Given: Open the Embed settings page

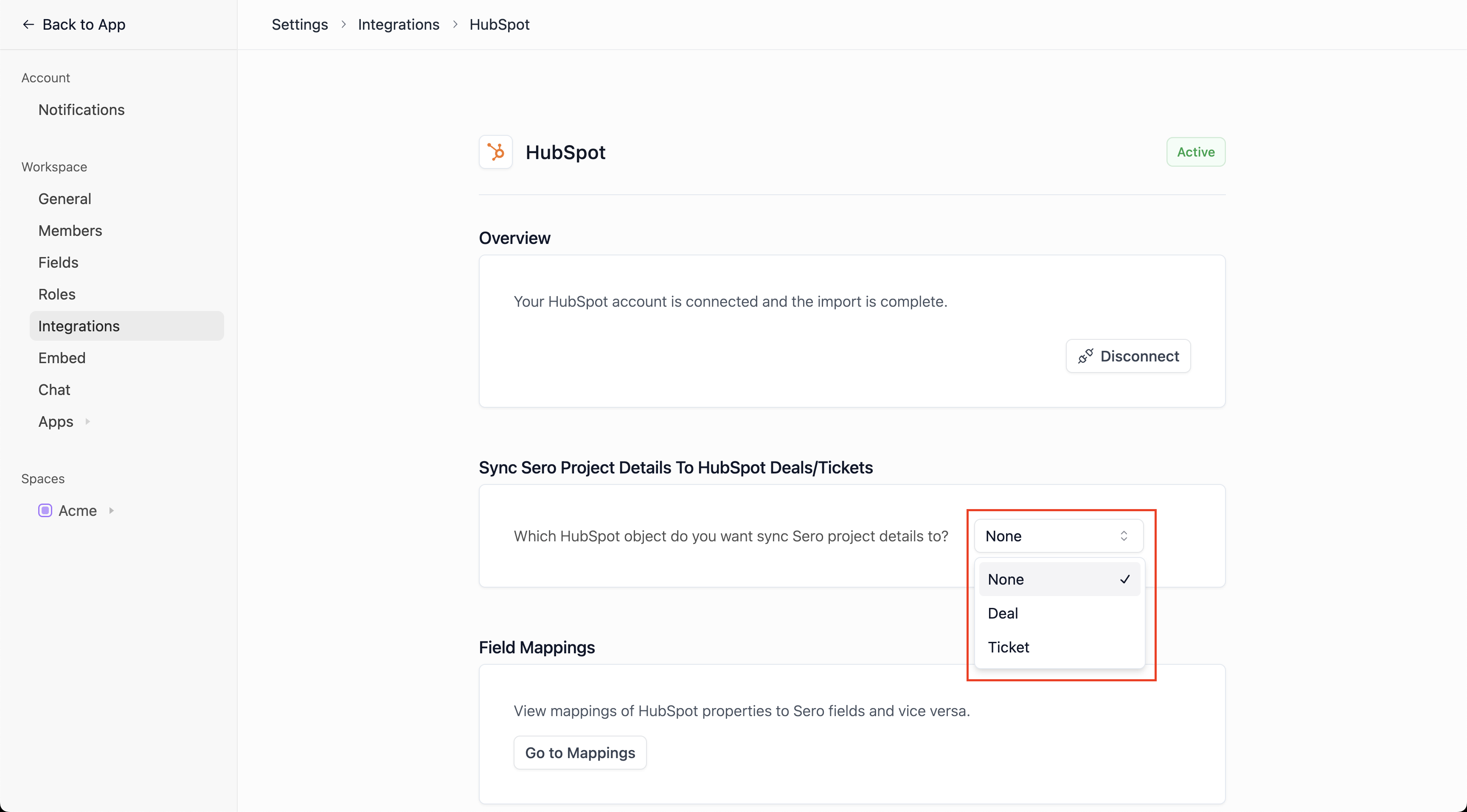Looking at the screenshot, I should pyautogui.click(x=62, y=358).
